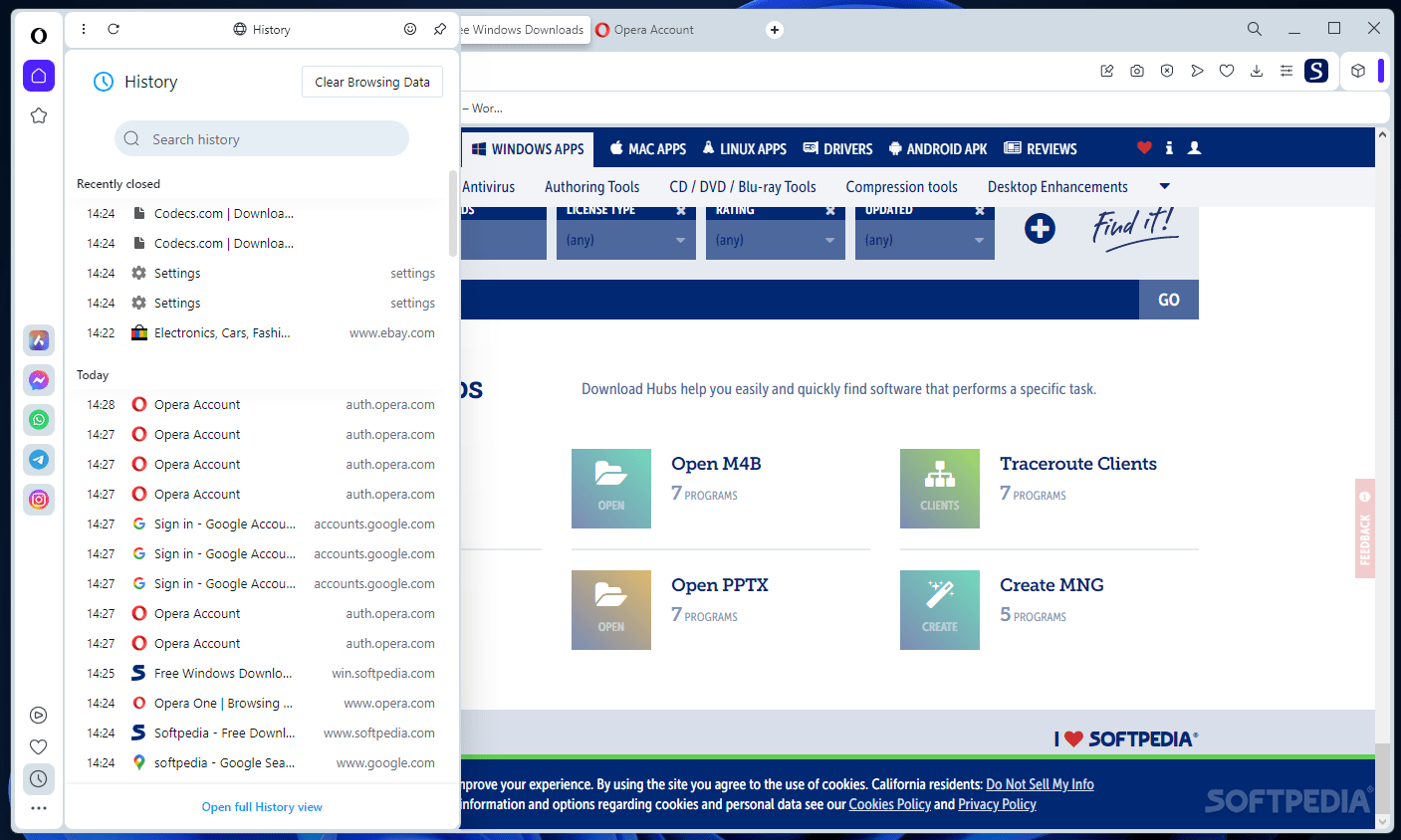Expand more categories dropdown arrow
This screenshot has width=1401, height=840.
pyautogui.click(x=1165, y=186)
